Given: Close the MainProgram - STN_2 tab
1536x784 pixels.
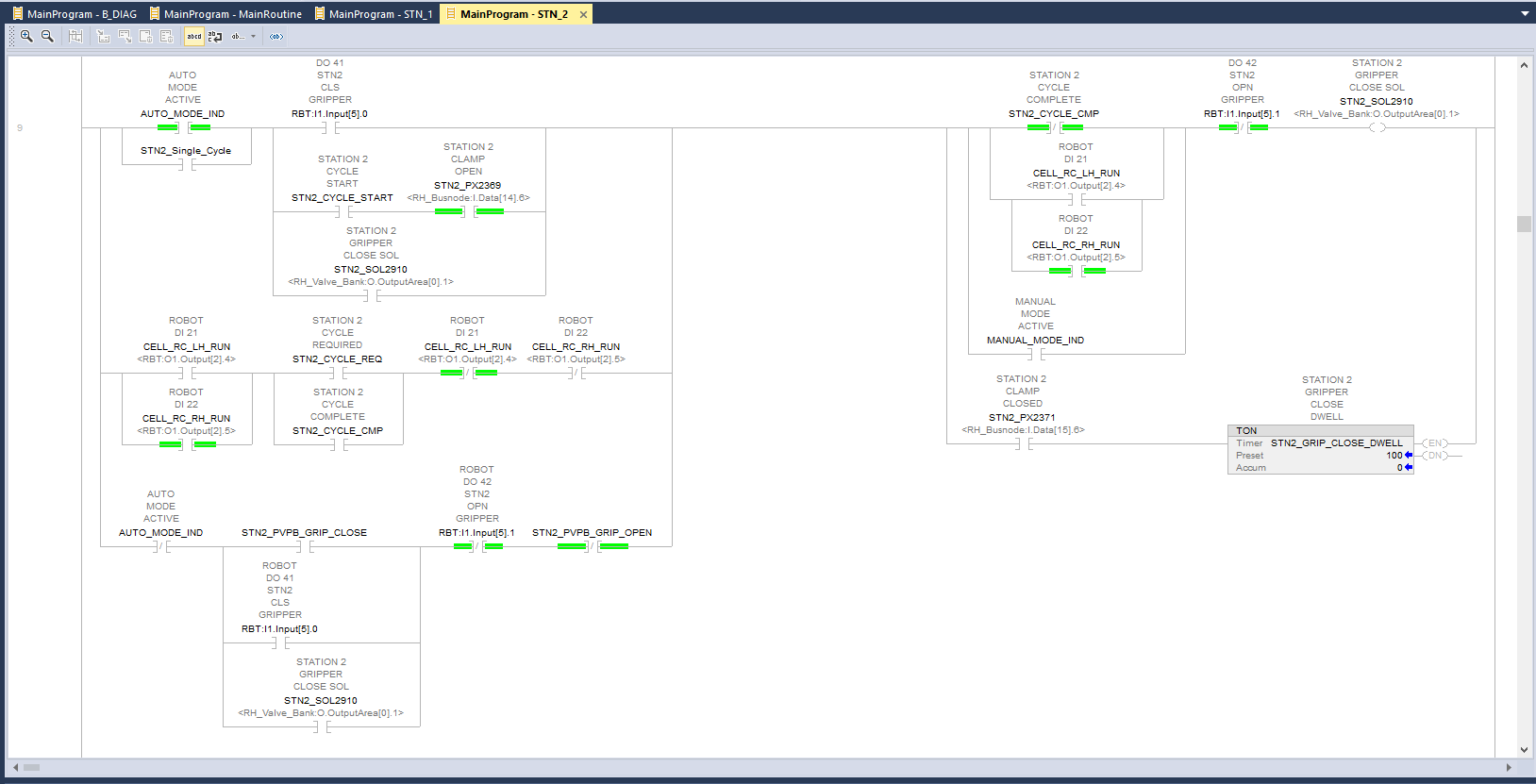Looking at the screenshot, I should coord(583,14).
